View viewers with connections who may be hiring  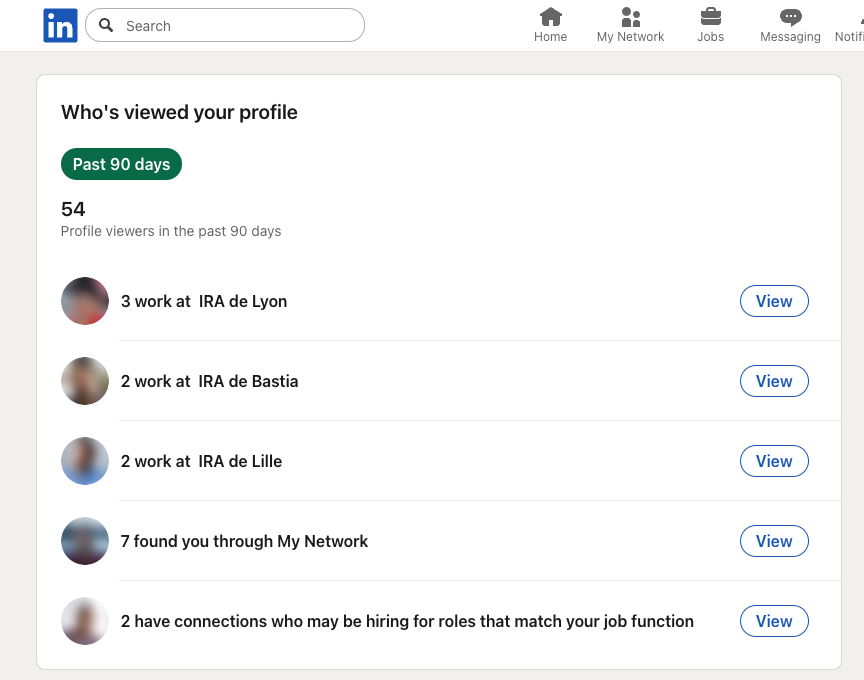[x=774, y=621]
